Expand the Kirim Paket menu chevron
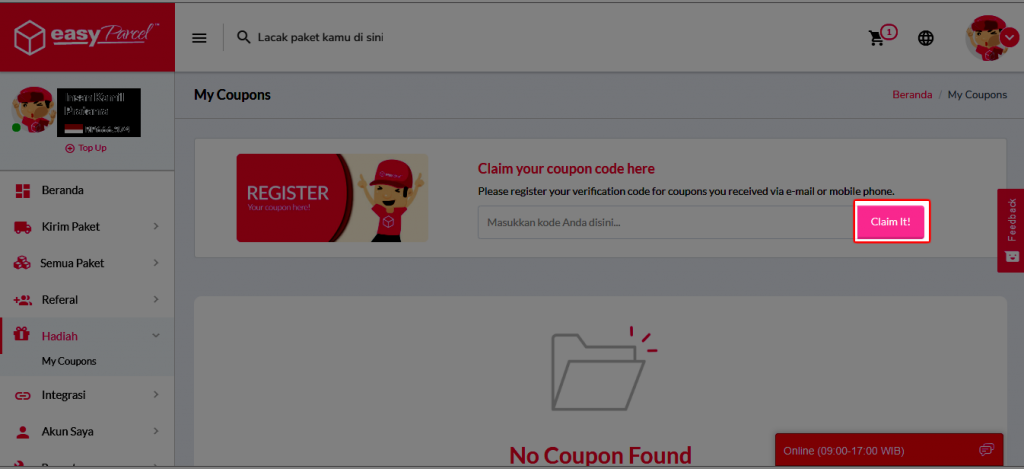This screenshot has width=1024, height=469. pos(156,227)
